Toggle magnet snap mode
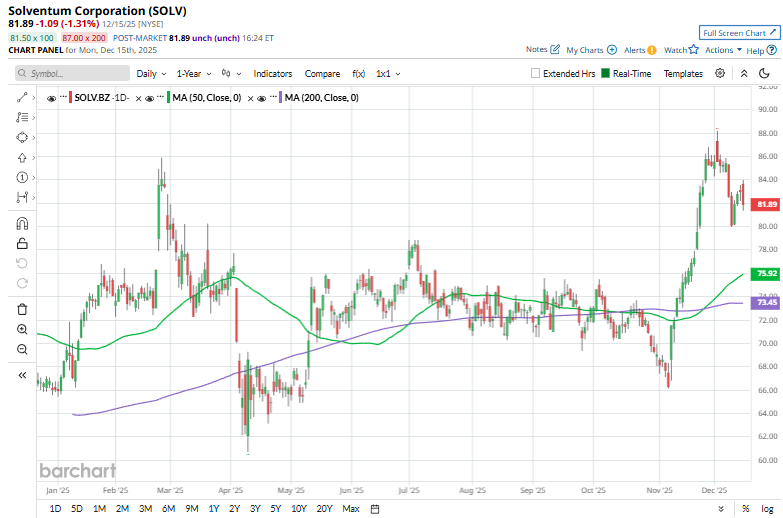 tap(22, 223)
